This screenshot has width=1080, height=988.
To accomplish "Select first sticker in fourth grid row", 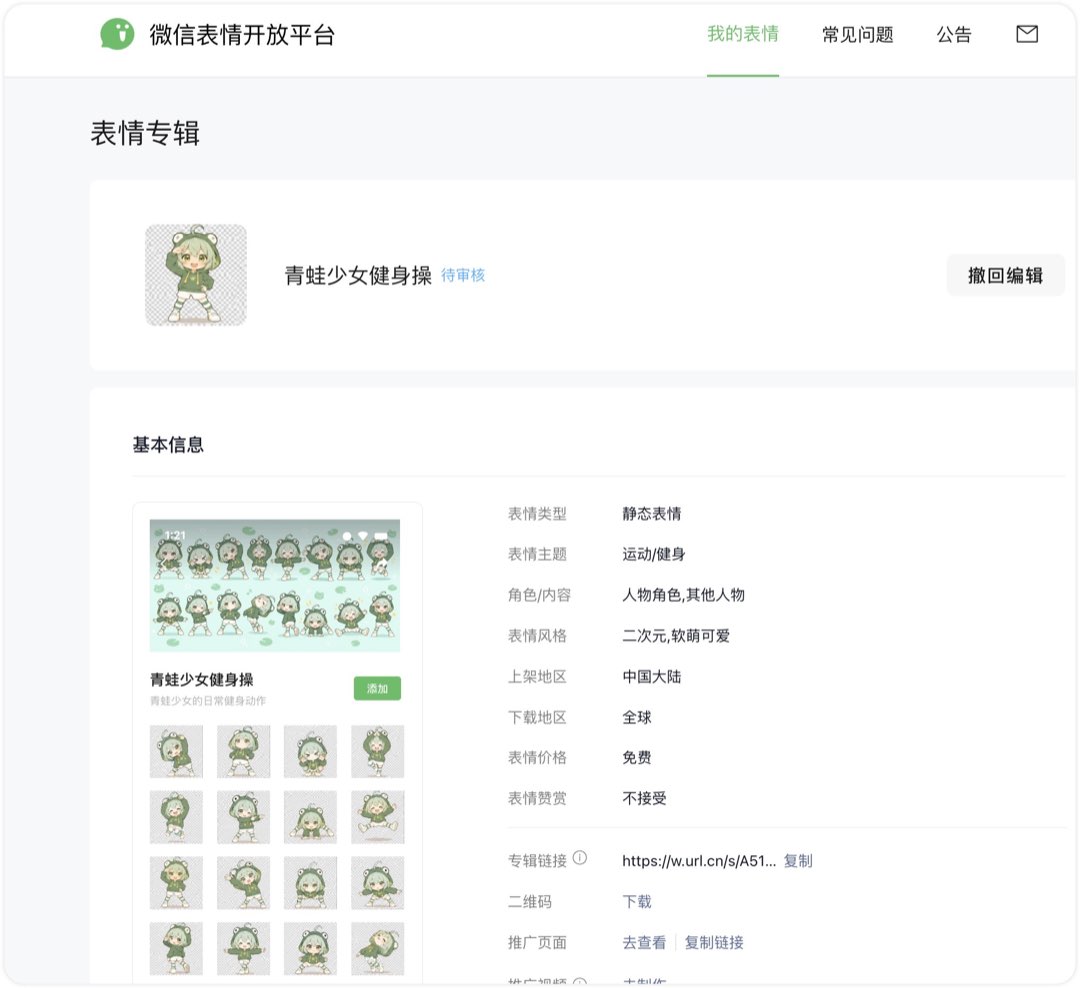I will click(176, 949).
